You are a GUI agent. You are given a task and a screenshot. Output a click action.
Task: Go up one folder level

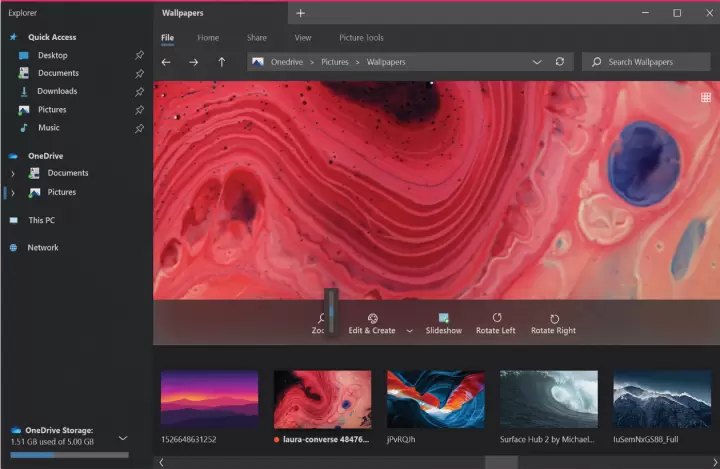221,62
